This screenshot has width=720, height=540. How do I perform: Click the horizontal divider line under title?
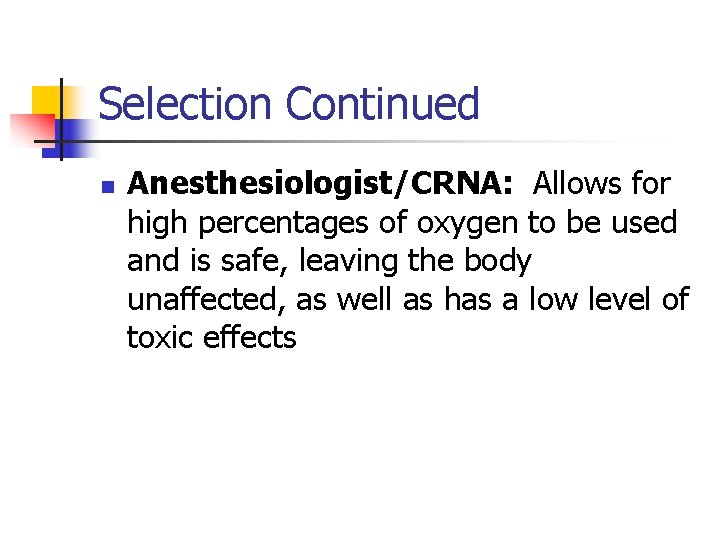pyautogui.click(x=349, y=141)
